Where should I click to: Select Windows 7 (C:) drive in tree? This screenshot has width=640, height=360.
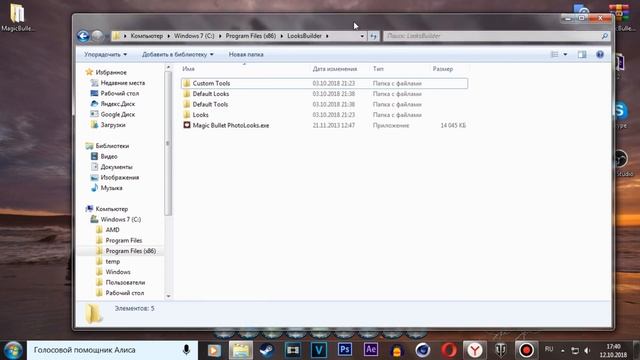pos(120,220)
